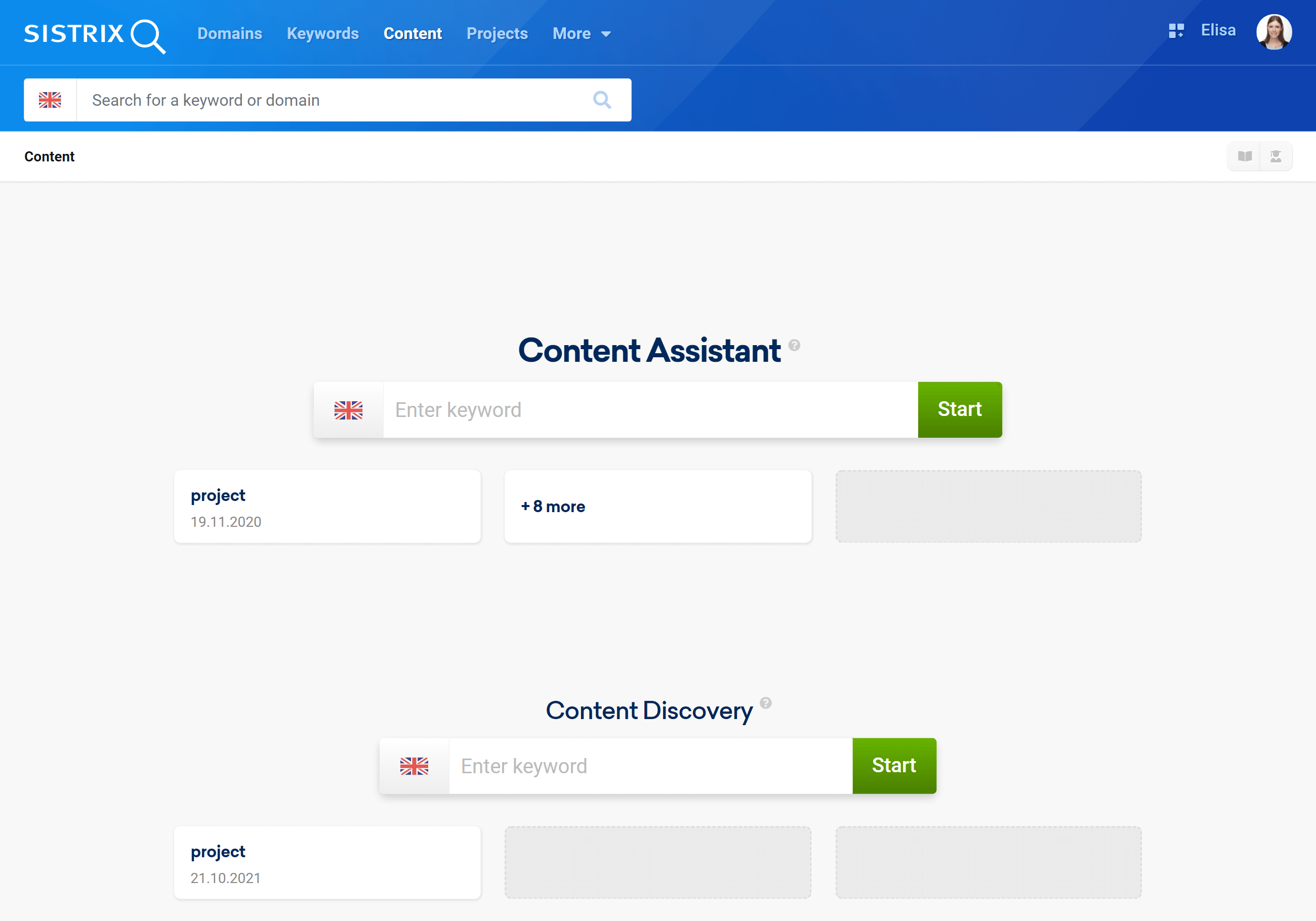Expand the More dropdown in navigation
Image resolution: width=1316 pixels, height=921 pixels.
(x=582, y=32)
